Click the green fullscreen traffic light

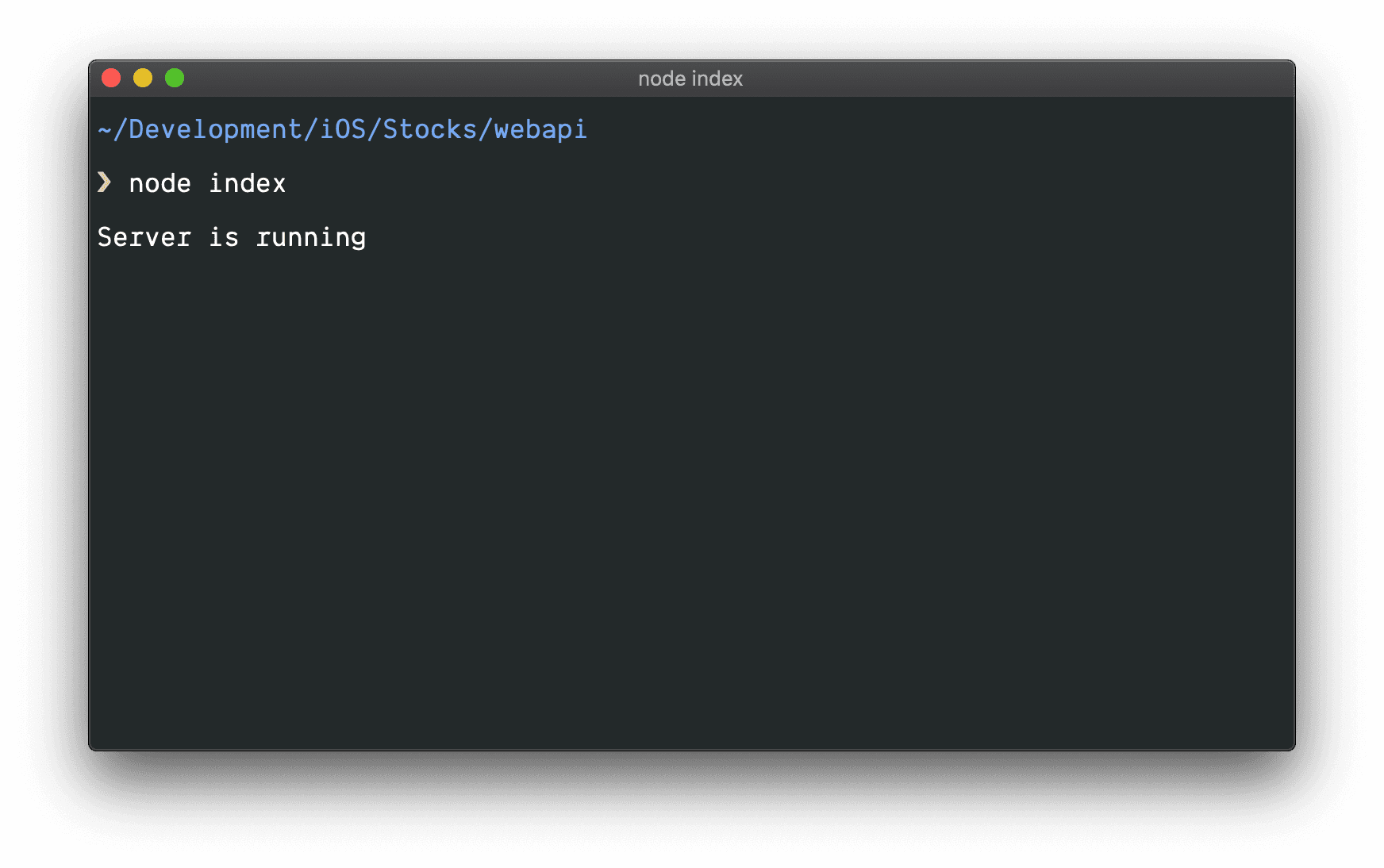point(174,78)
